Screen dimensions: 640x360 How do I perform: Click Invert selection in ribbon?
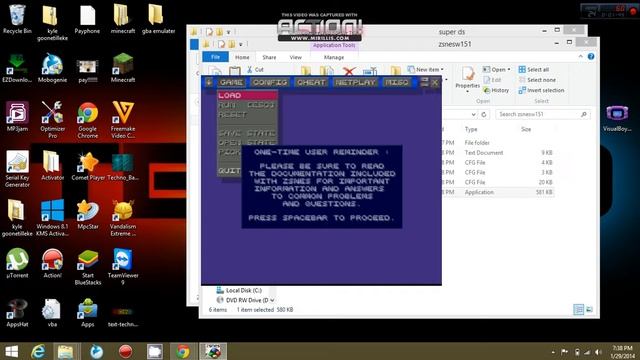pos(542,90)
